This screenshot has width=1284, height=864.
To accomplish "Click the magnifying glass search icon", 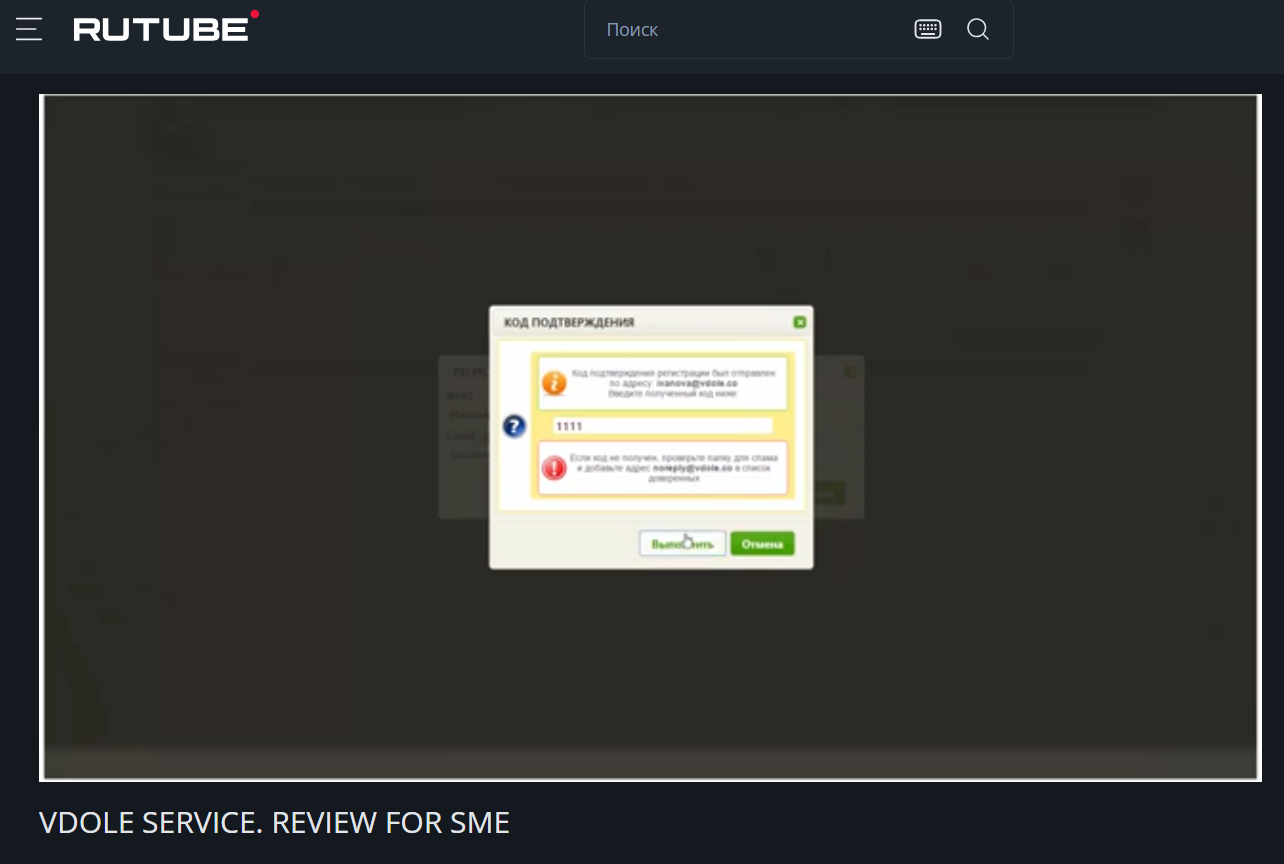I will click(x=978, y=30).
